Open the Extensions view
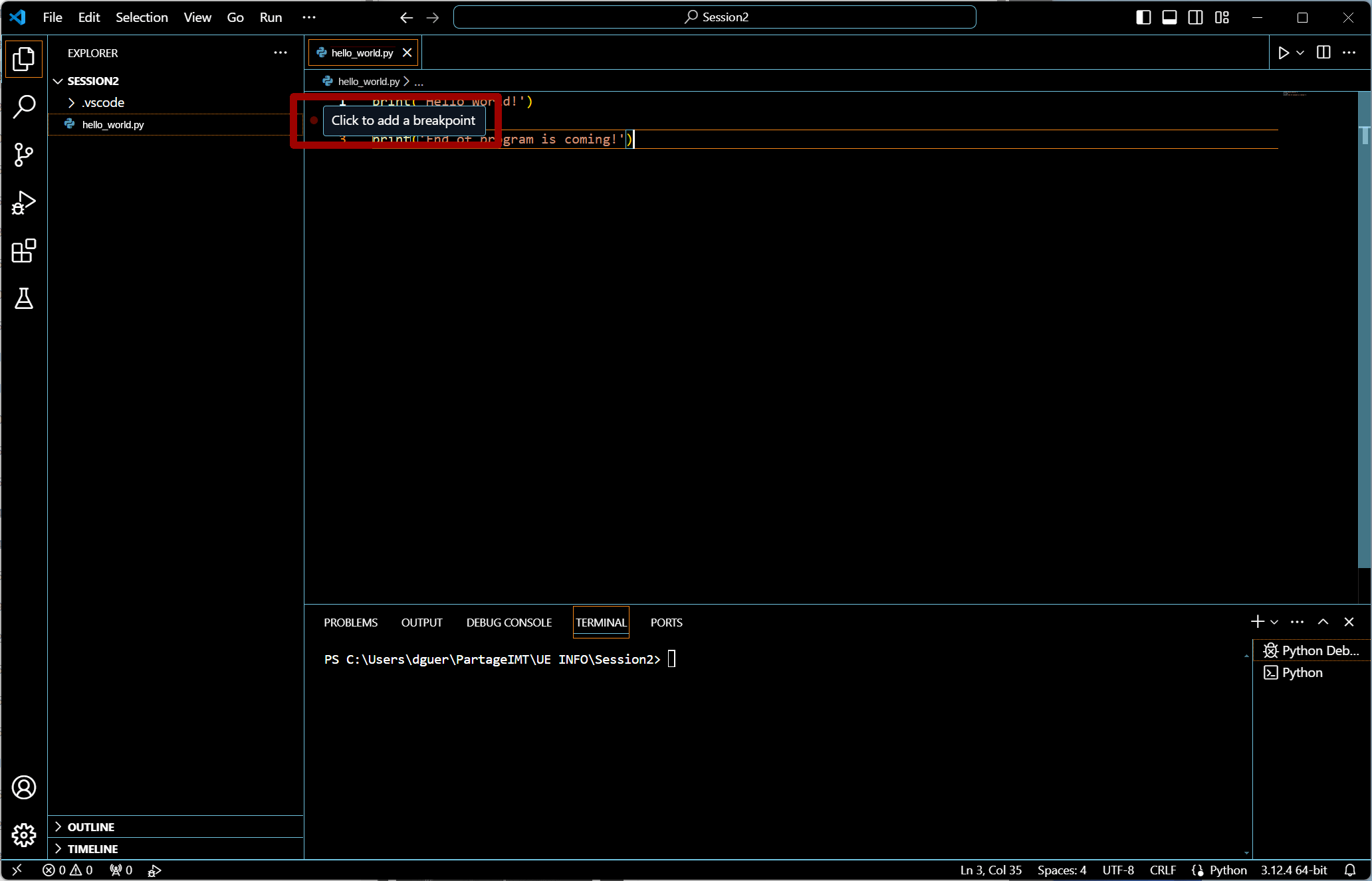 [24, 251]
